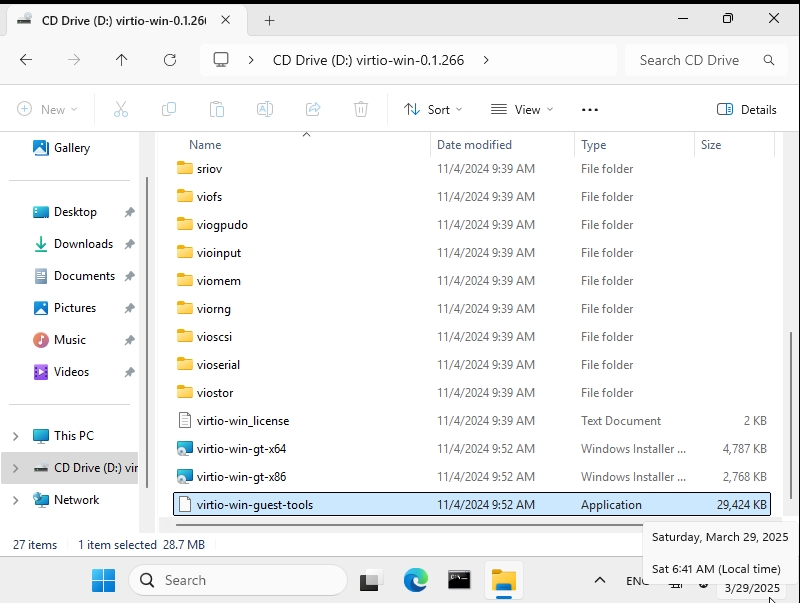
Task: Open Task View from the taskbar
Action: [x=369, y=581]
